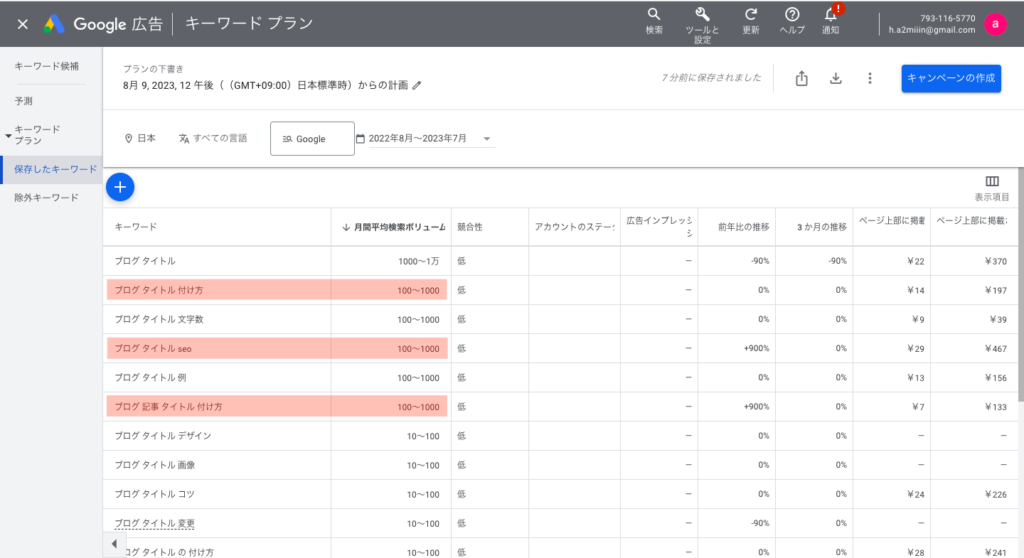Image resolution: width=1024 pixels, height=558 pixels.
Task: Click the share plan icon
Action: (801, 78)
